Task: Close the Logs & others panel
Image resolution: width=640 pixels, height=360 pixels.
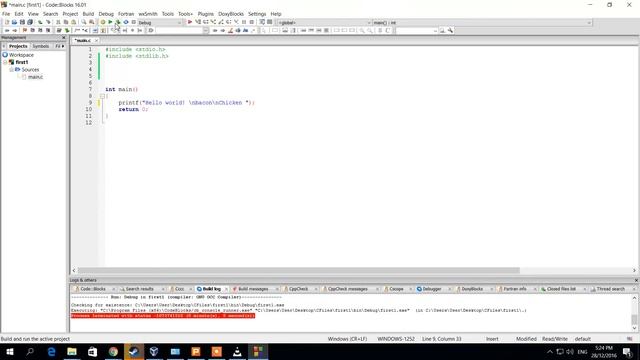Action: (x=636, y=280)
